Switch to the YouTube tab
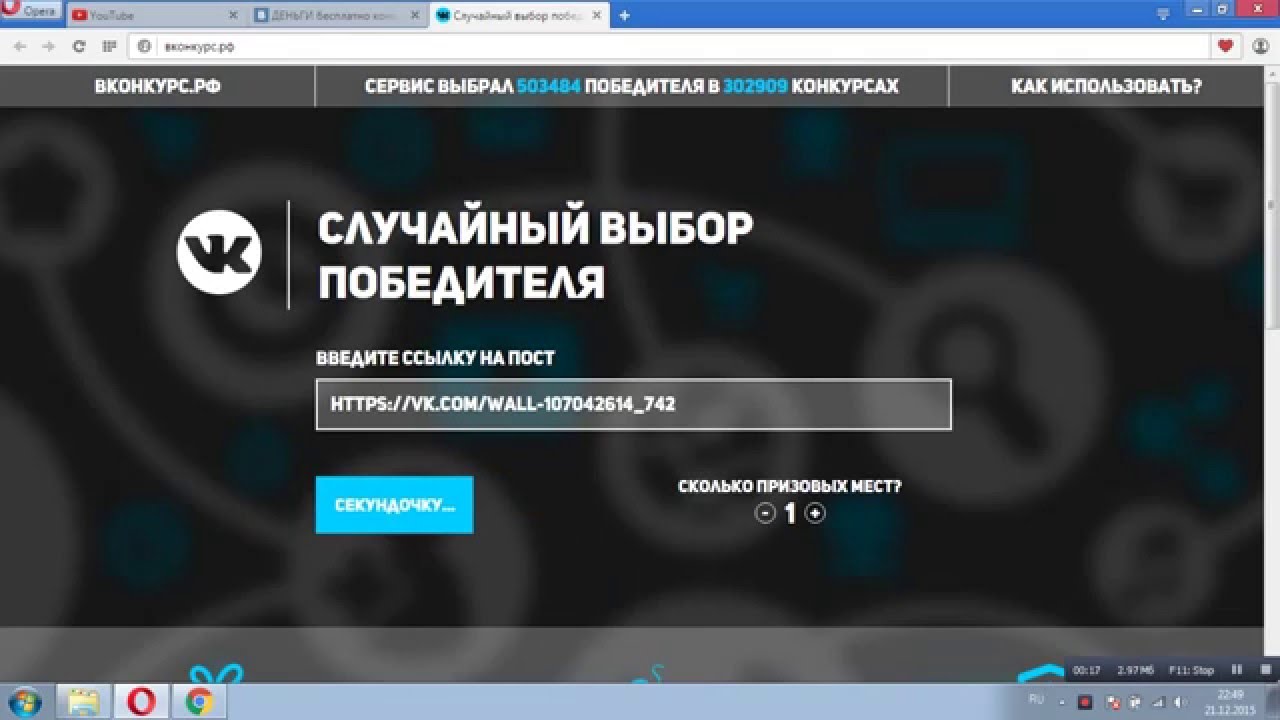 click(x=155, y=15)
